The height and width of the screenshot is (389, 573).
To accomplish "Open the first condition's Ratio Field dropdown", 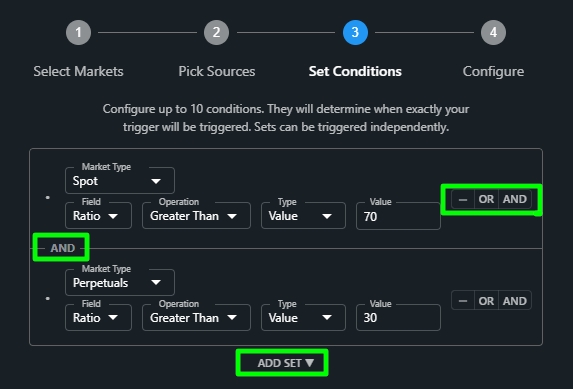I will (98, 216).
